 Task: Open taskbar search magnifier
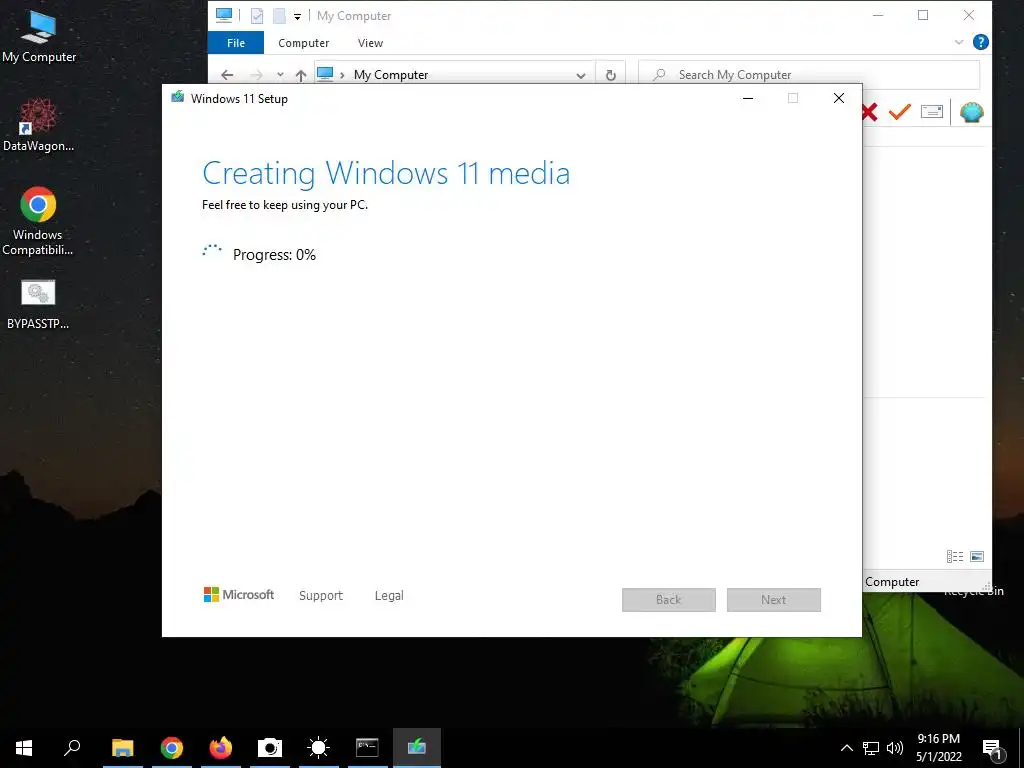click(72, 748)
